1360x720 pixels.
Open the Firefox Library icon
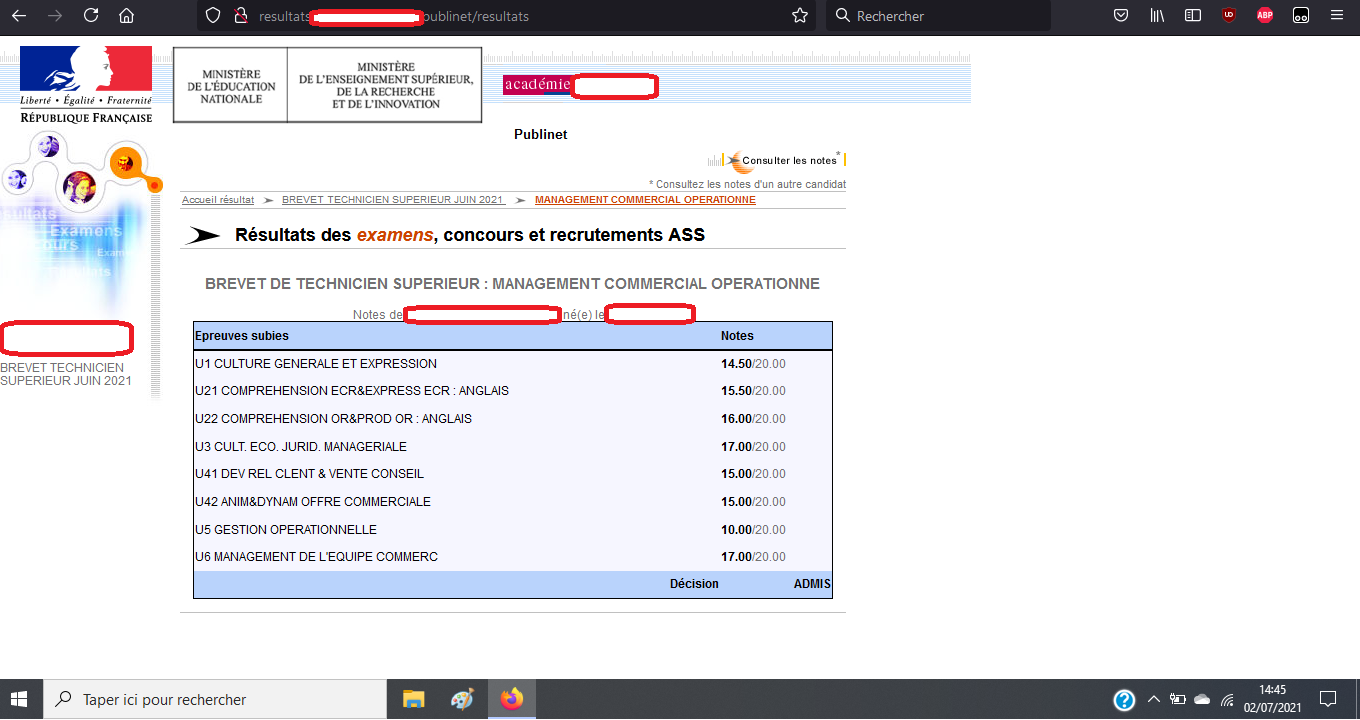pyautogui.click(x=1157, y=16)
